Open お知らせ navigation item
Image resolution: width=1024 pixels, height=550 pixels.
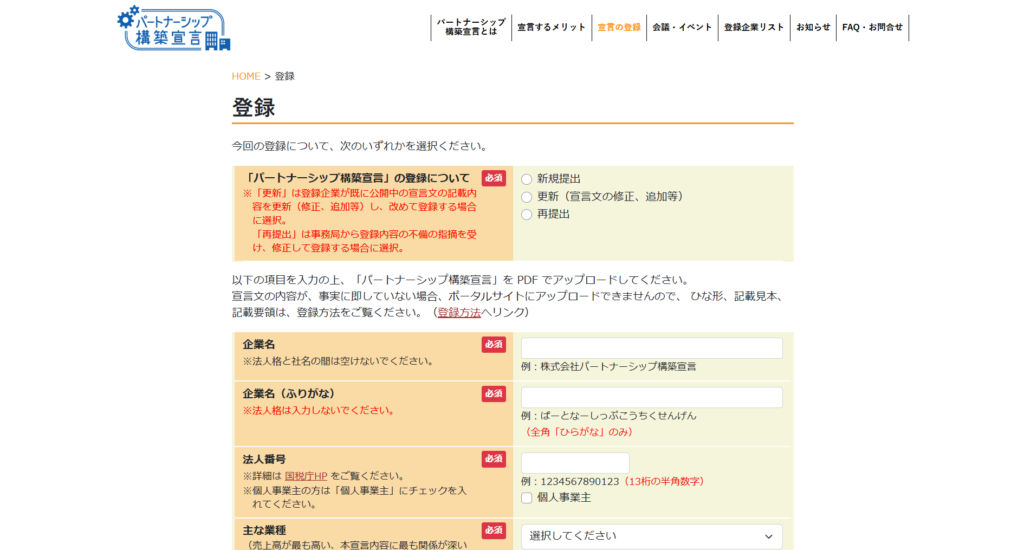click(813, 27)
